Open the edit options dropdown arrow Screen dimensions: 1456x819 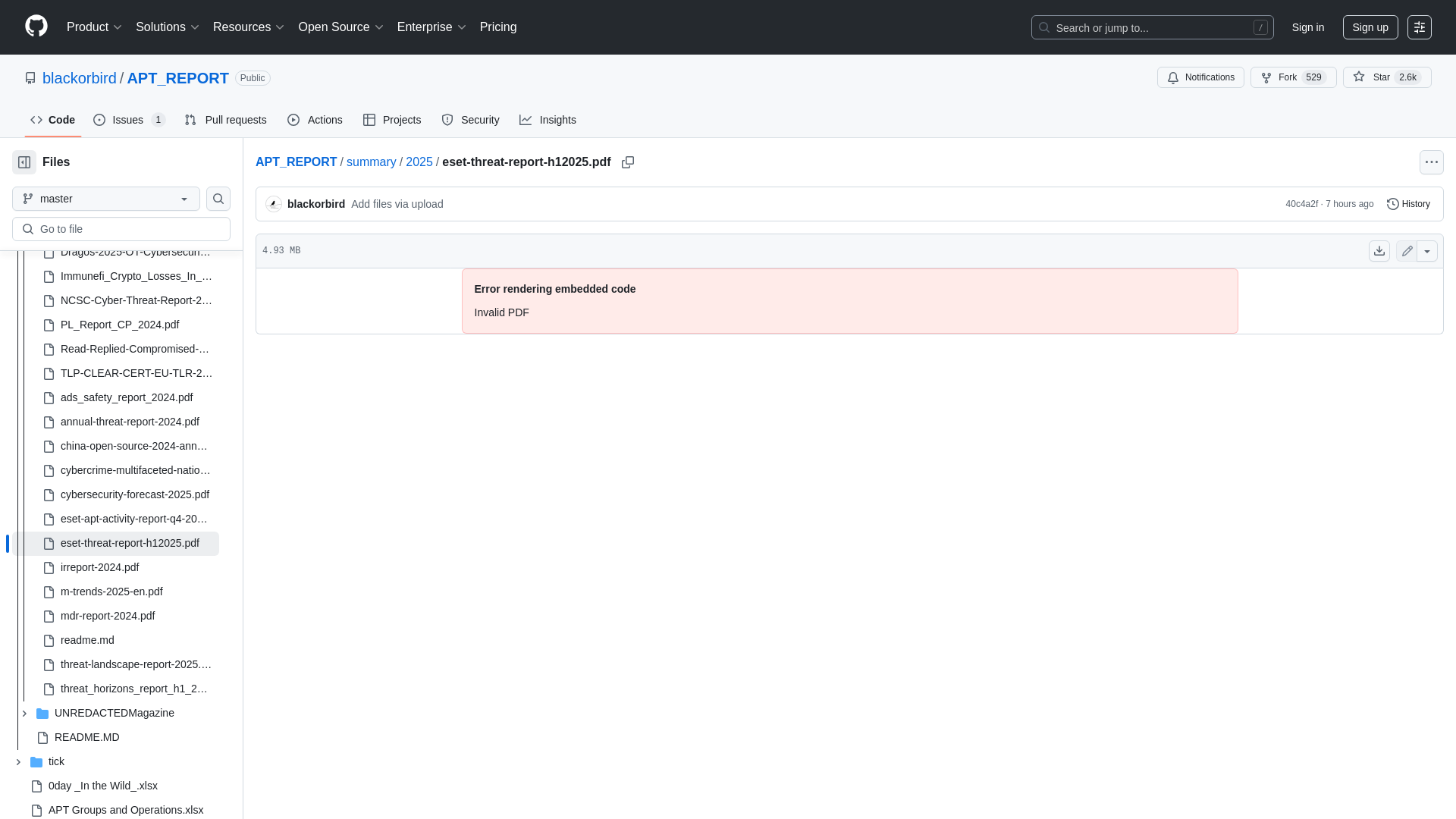(x=1427, y=251)
